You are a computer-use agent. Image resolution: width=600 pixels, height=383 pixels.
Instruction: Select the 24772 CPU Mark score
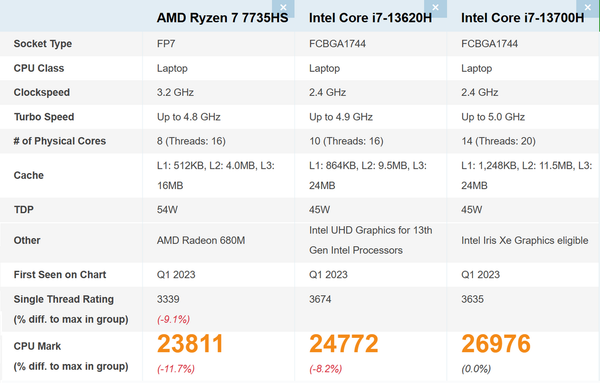[x=344, y=344]
